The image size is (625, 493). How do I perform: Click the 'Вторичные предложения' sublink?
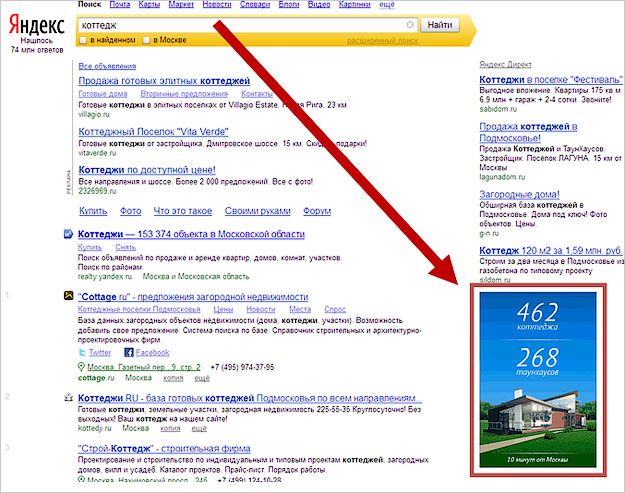[x=184, y=94]
